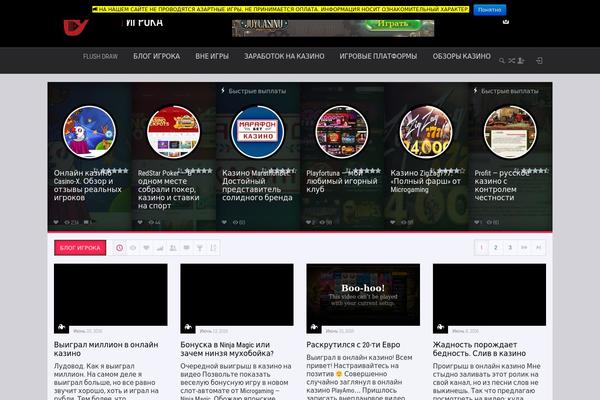
Task: Sort blog posts by latest clock icon
Action: (x=119, y=248)
